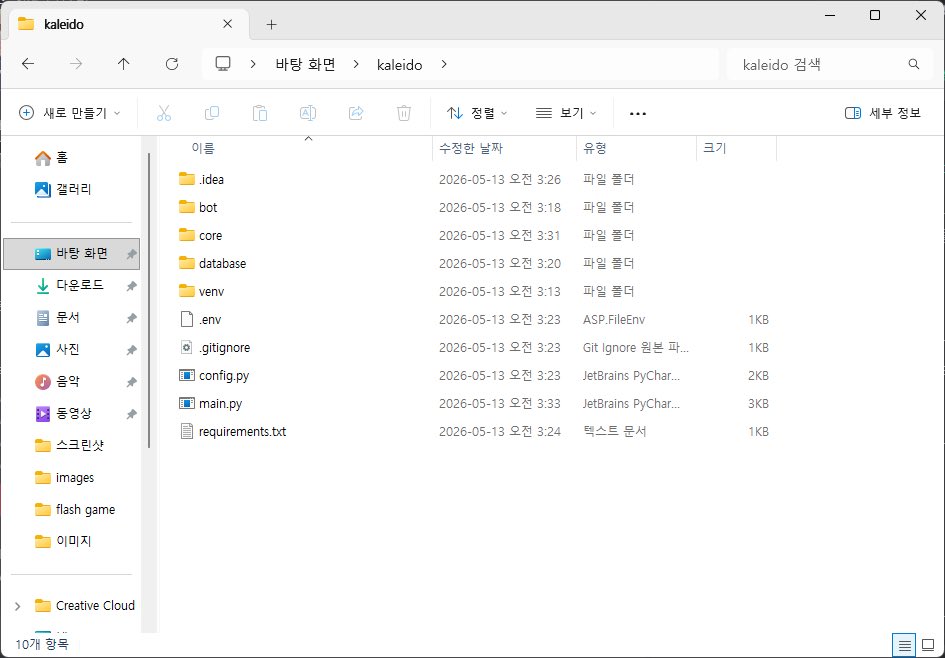Image resolution: width=945 pixels, height=658 pixels.
Task: Refresh the kaleido folder view
Action: point(172,64)
